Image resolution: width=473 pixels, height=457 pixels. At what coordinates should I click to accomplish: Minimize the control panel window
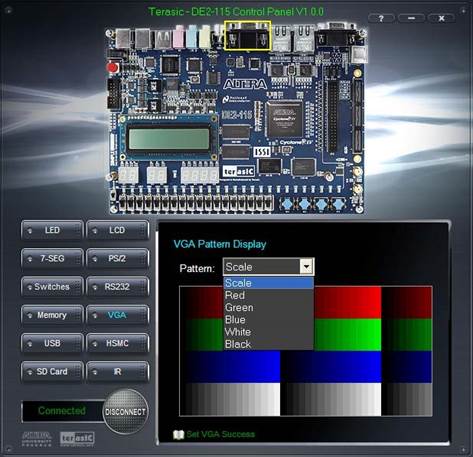[411, 18]
